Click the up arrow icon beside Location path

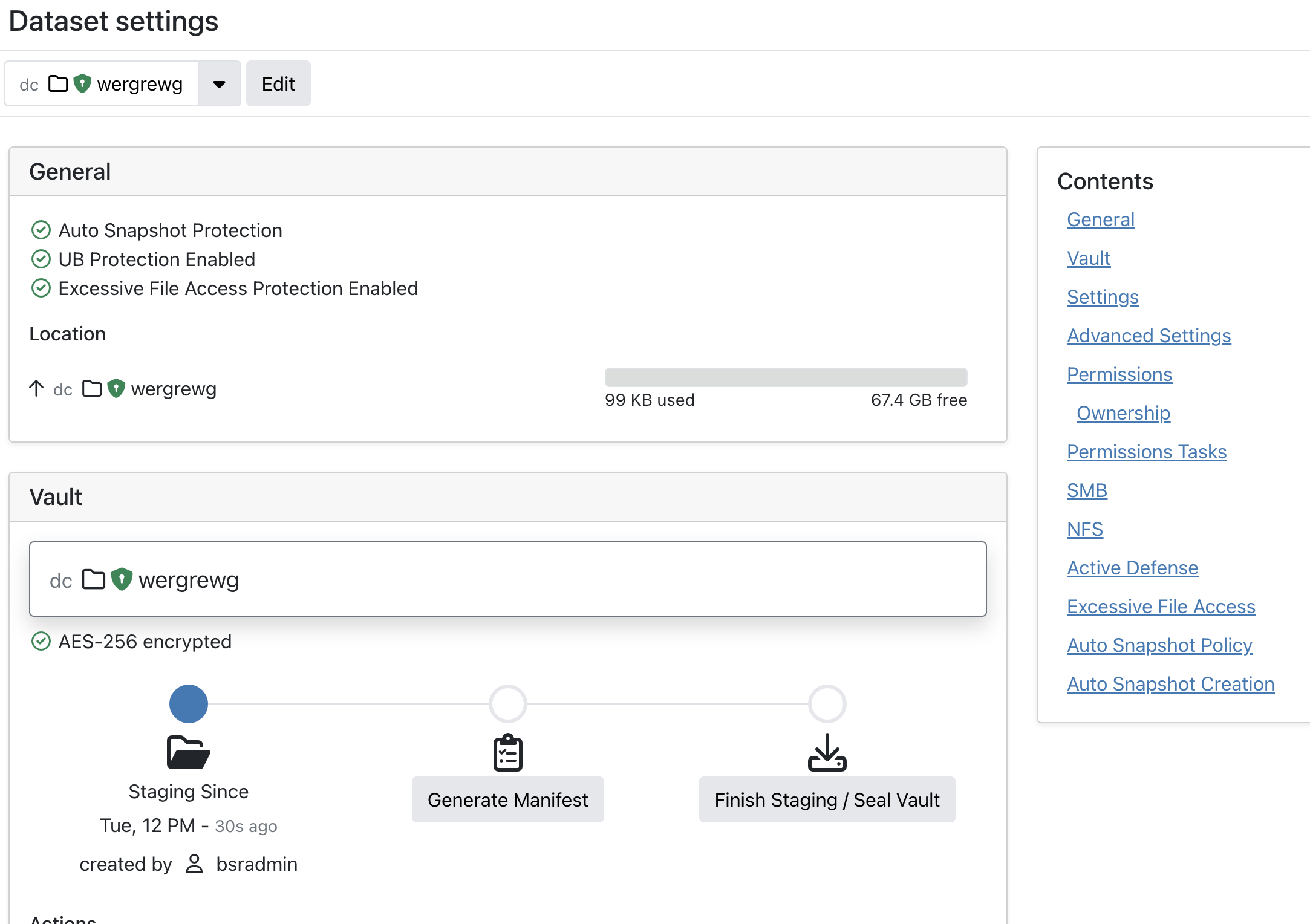[36, 388]
